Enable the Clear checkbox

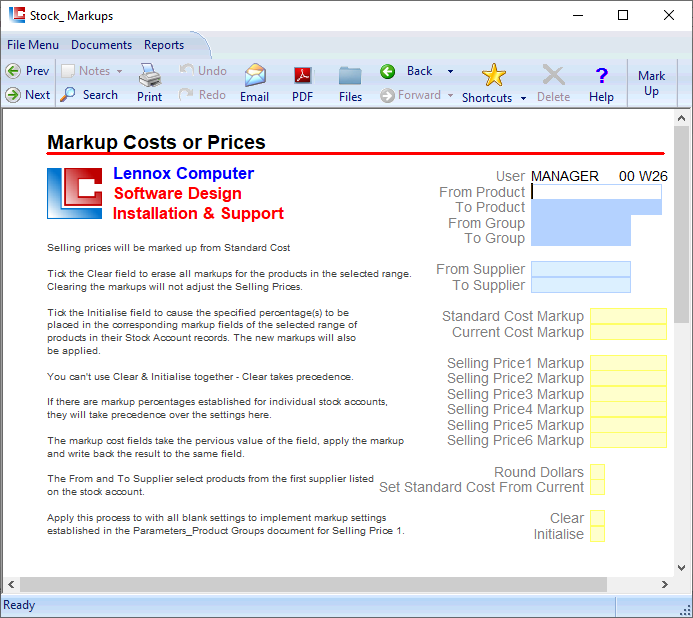point(597,518)
